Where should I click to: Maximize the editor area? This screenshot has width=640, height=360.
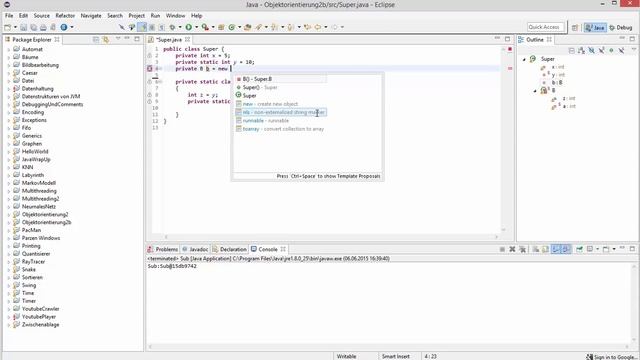coord(507,39)
